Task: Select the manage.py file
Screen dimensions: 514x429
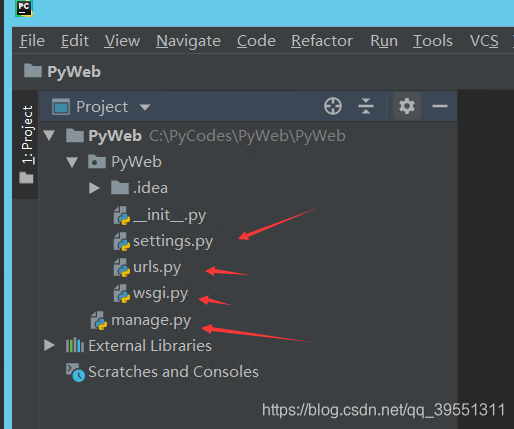Action: pos(151,320)
